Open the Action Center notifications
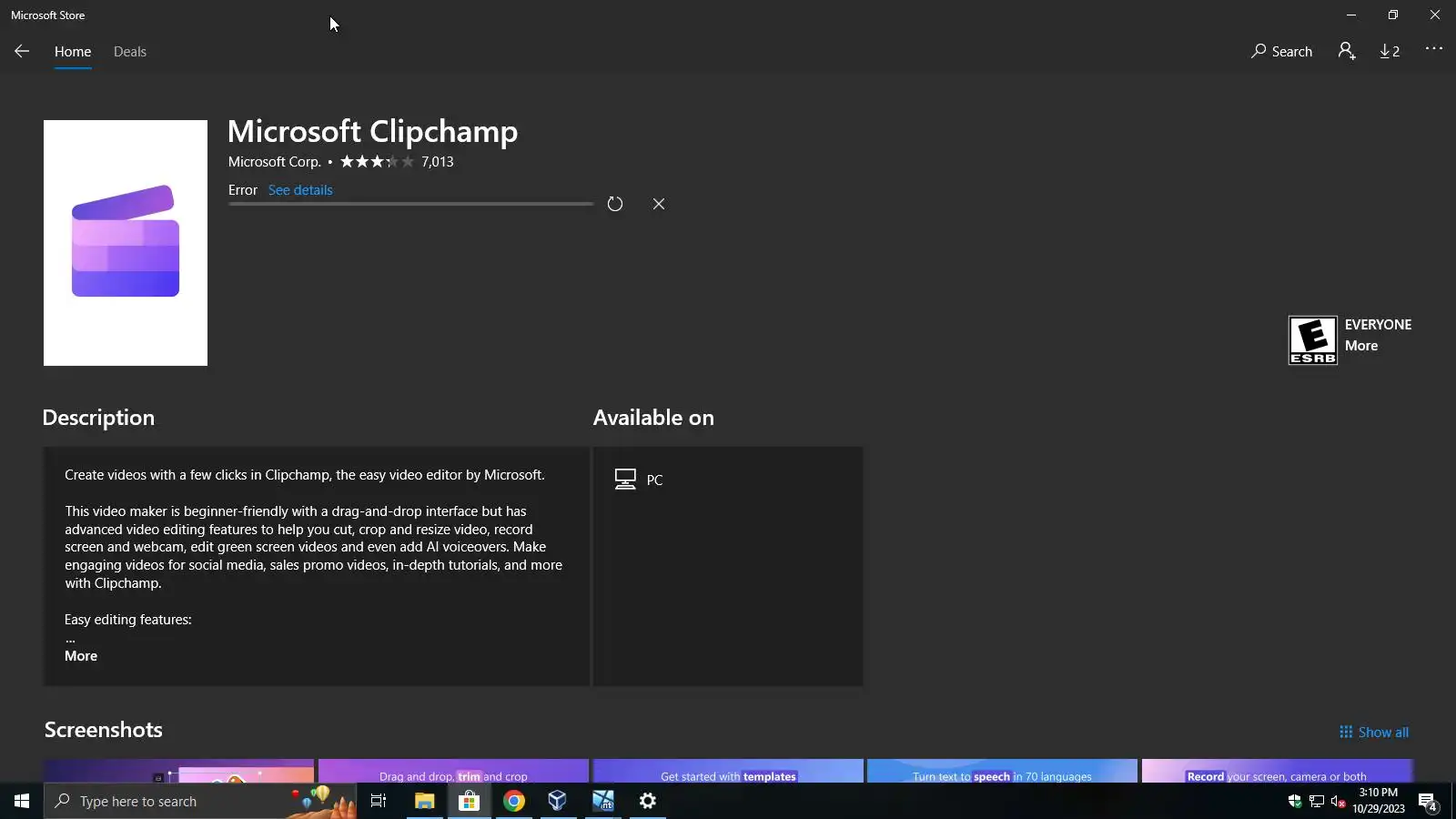 (1429, 802)
